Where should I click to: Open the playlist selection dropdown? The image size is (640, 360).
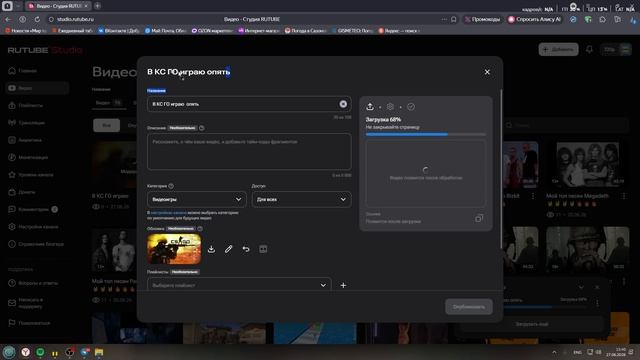(x=239, y=285)
